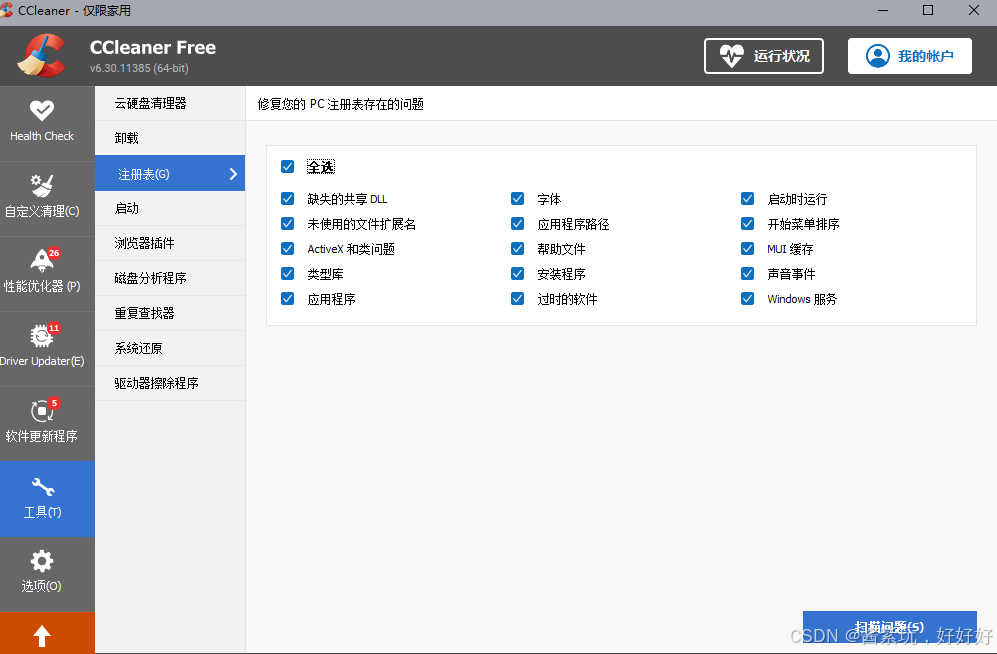Viewport: 997px width, 654px height.
Task: Open 浏览器插件 menu item
Action: (x=170, y=243)
